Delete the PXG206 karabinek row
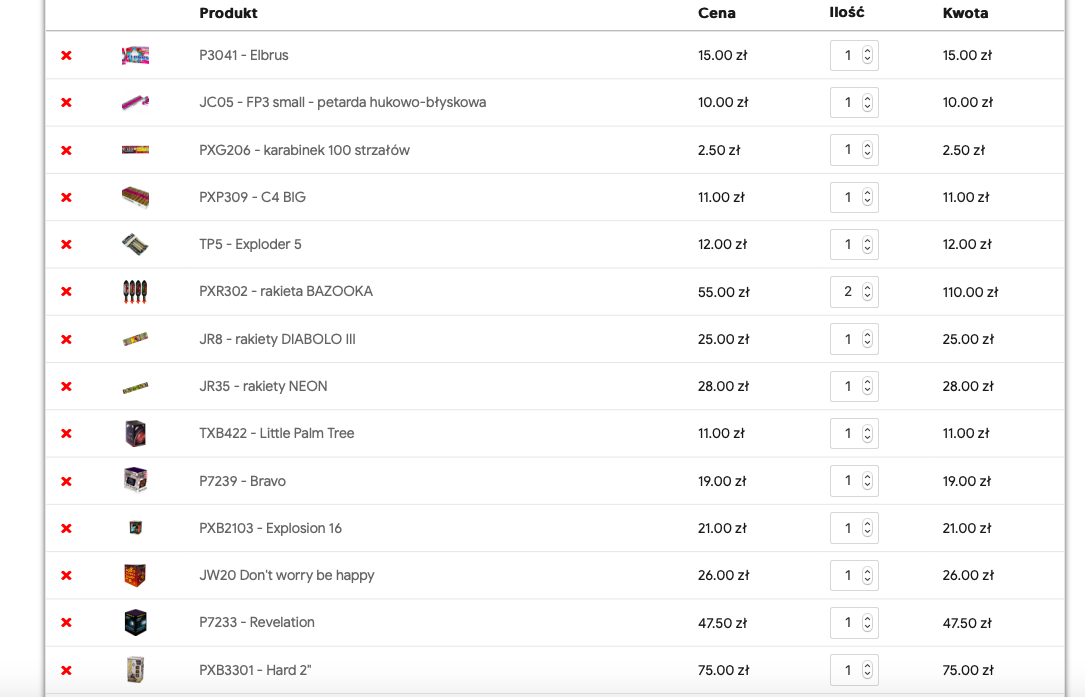This screenshot has height=697, width=1085. (x=66, y=150)
